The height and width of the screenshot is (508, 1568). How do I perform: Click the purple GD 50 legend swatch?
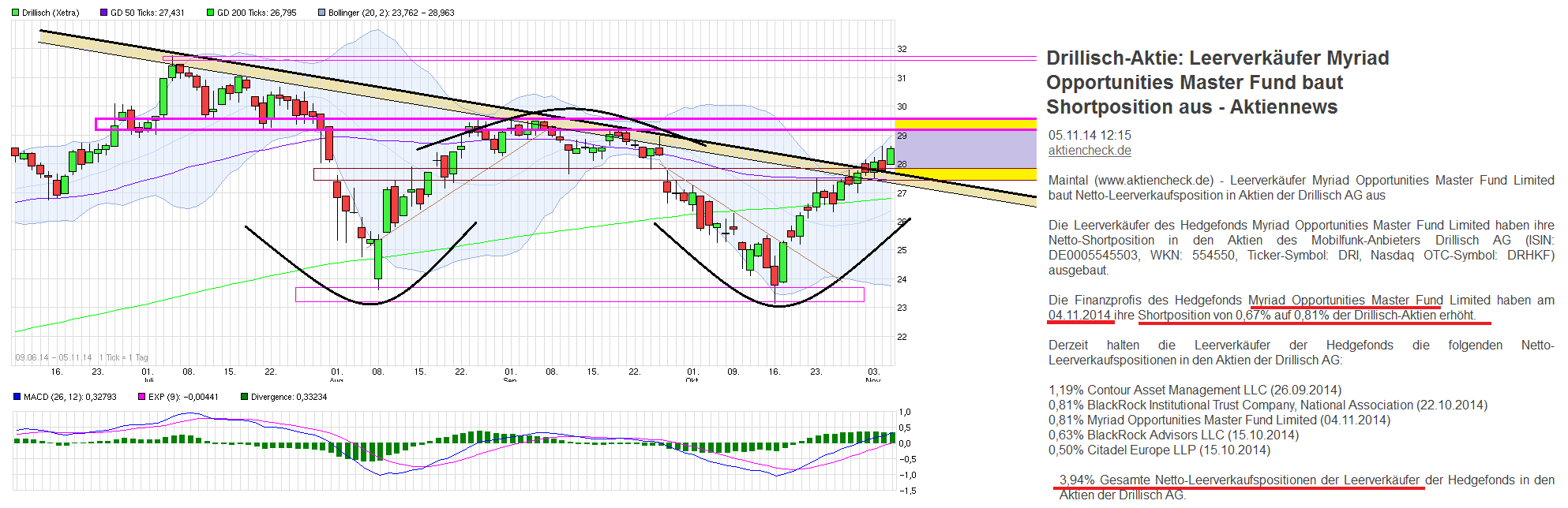pyautogui.click(x=103, y=13)
